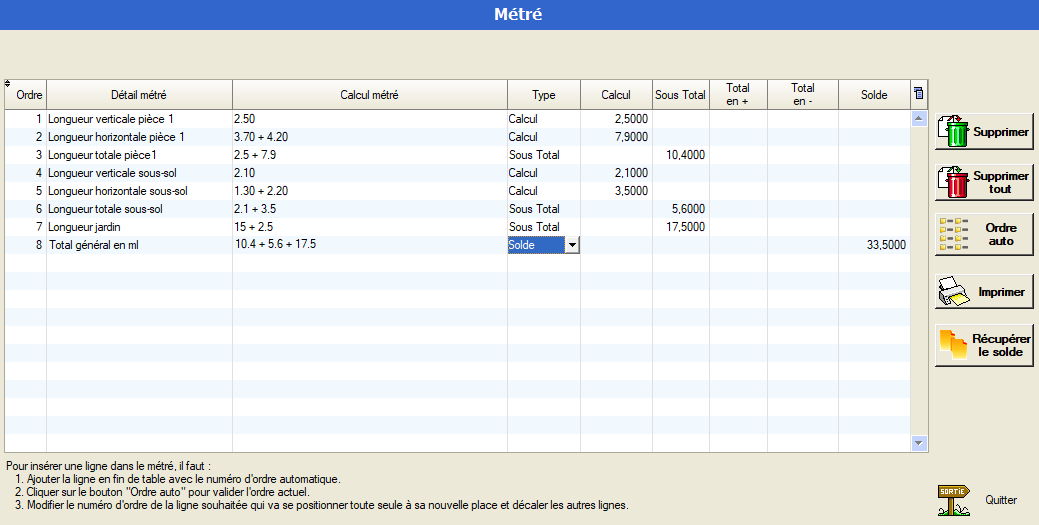Click the green trash Supprimer icon
The width and height of the screenshot is (1039, 525).
click(x=955, y=131)
